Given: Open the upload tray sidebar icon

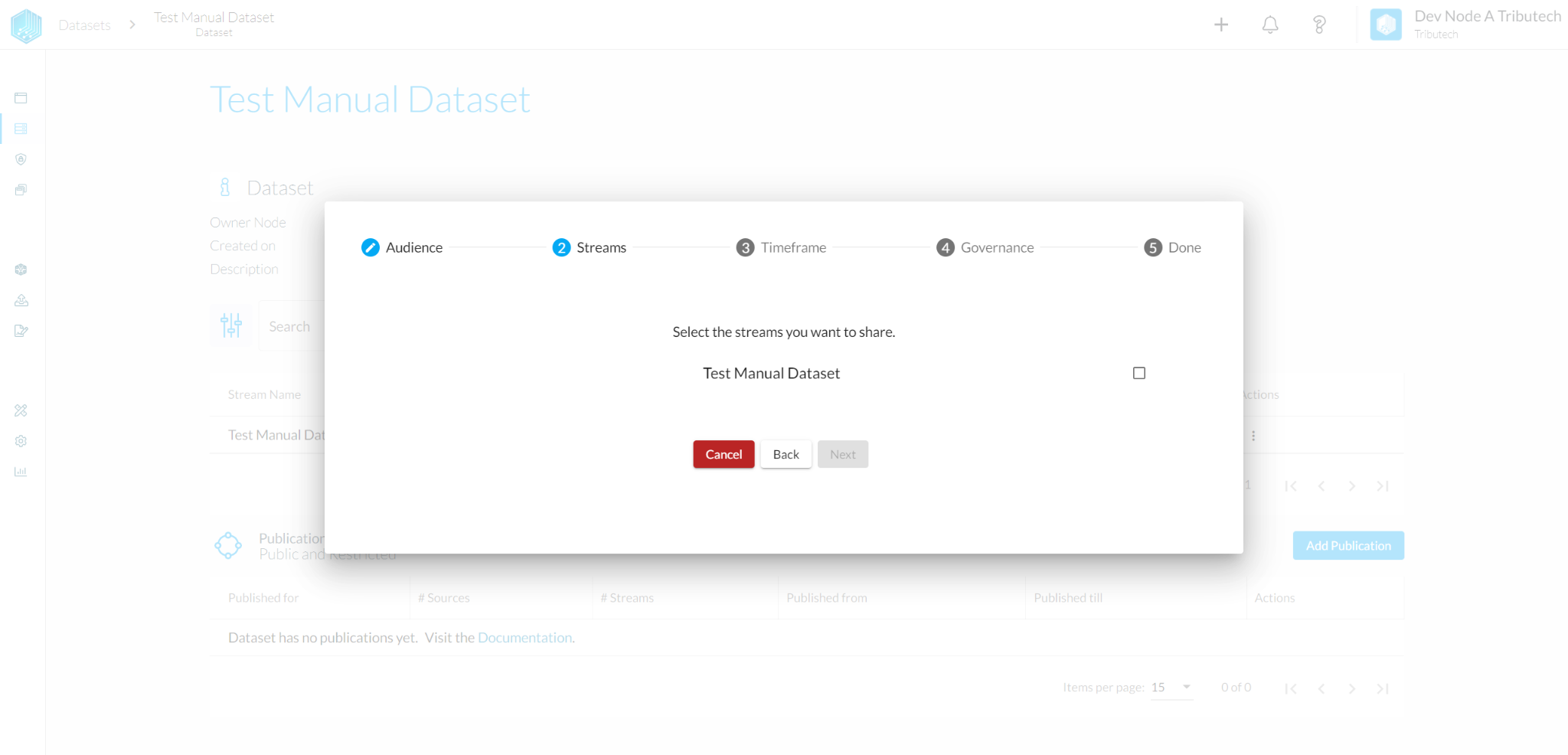Looking at the screenshot, I should tap(21, 300).
